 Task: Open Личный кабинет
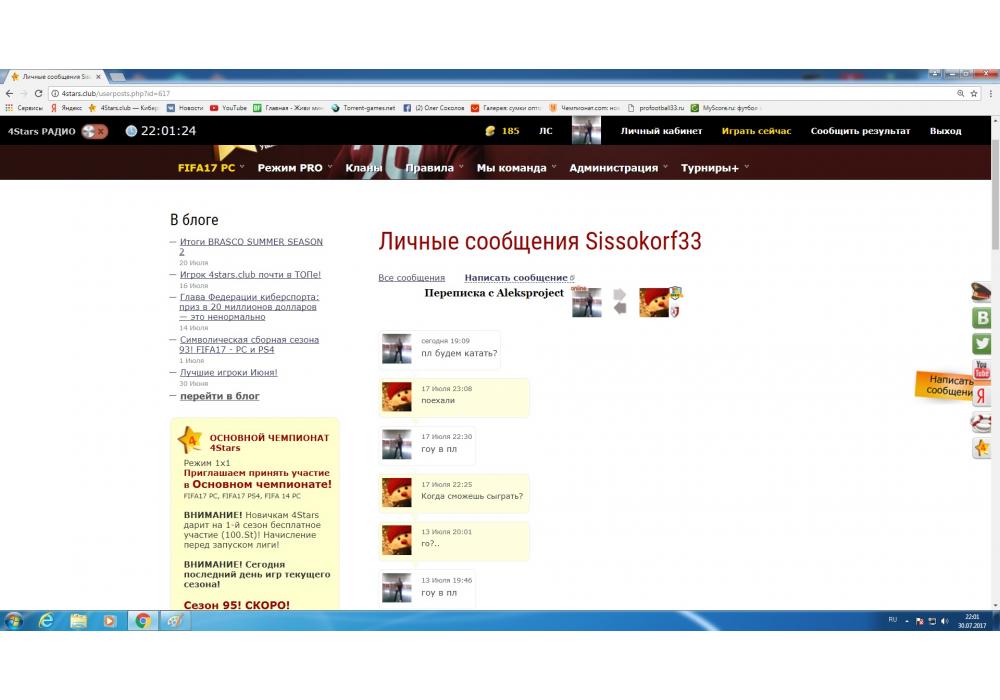(x=661, y=131)
